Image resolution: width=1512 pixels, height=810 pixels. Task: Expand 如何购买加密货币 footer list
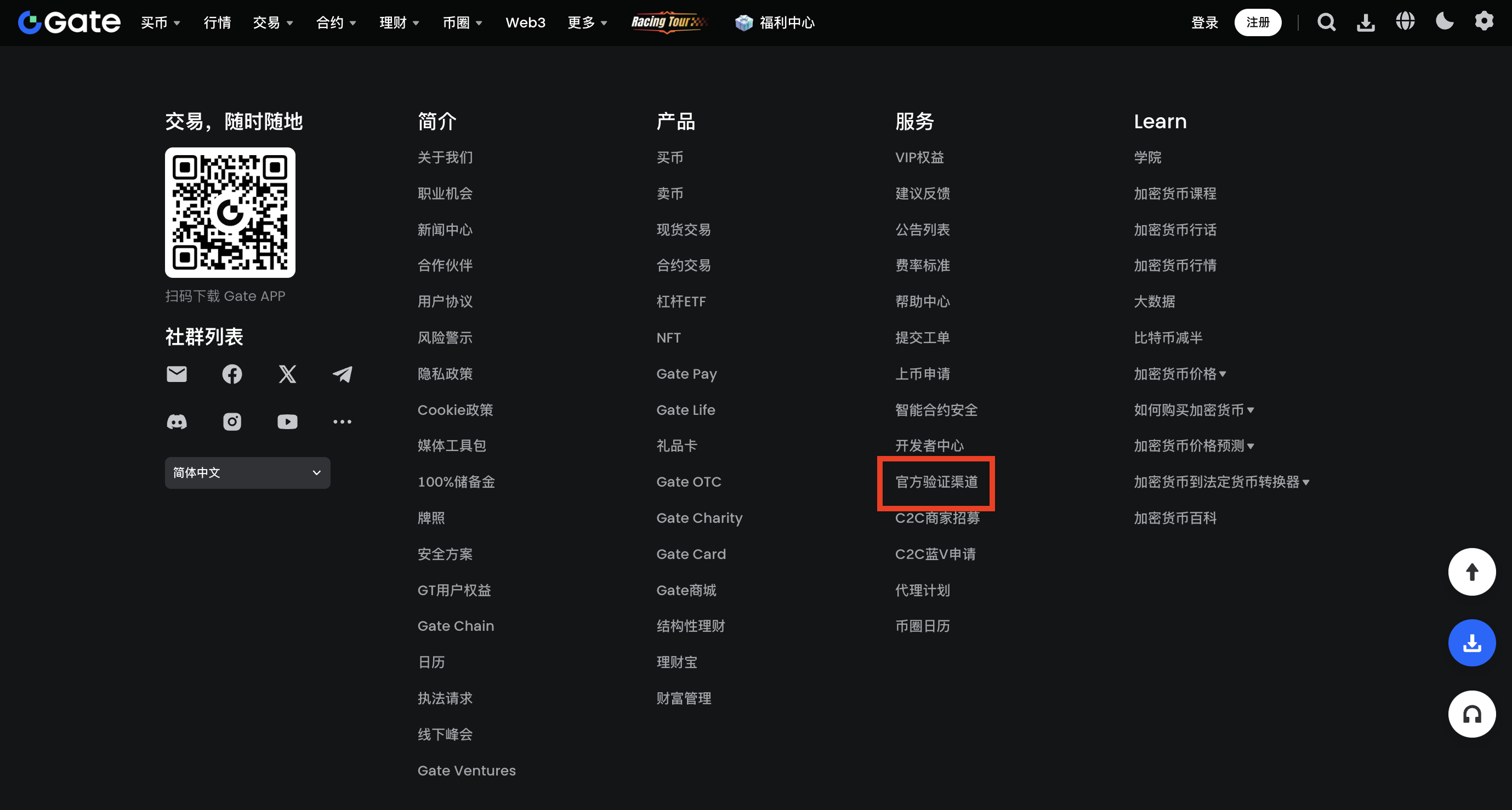pos(1250,410)
